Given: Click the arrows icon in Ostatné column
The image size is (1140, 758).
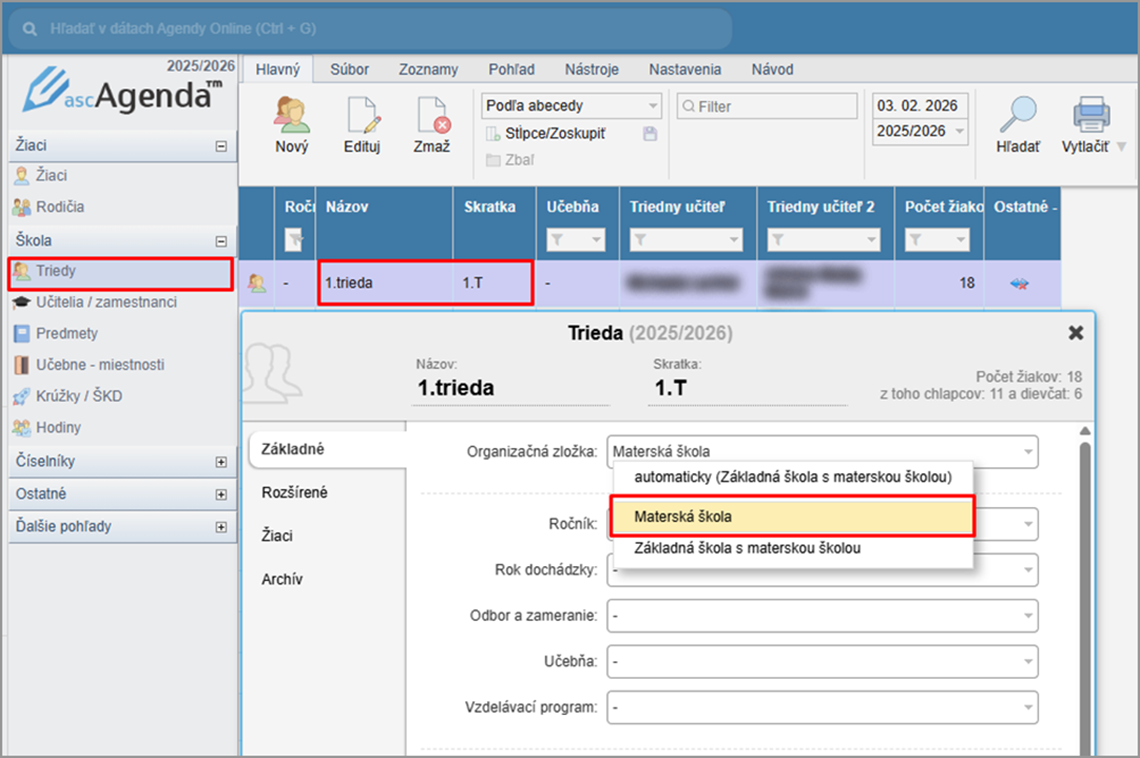Looking at the screenshot, I should click(1020, 284).
